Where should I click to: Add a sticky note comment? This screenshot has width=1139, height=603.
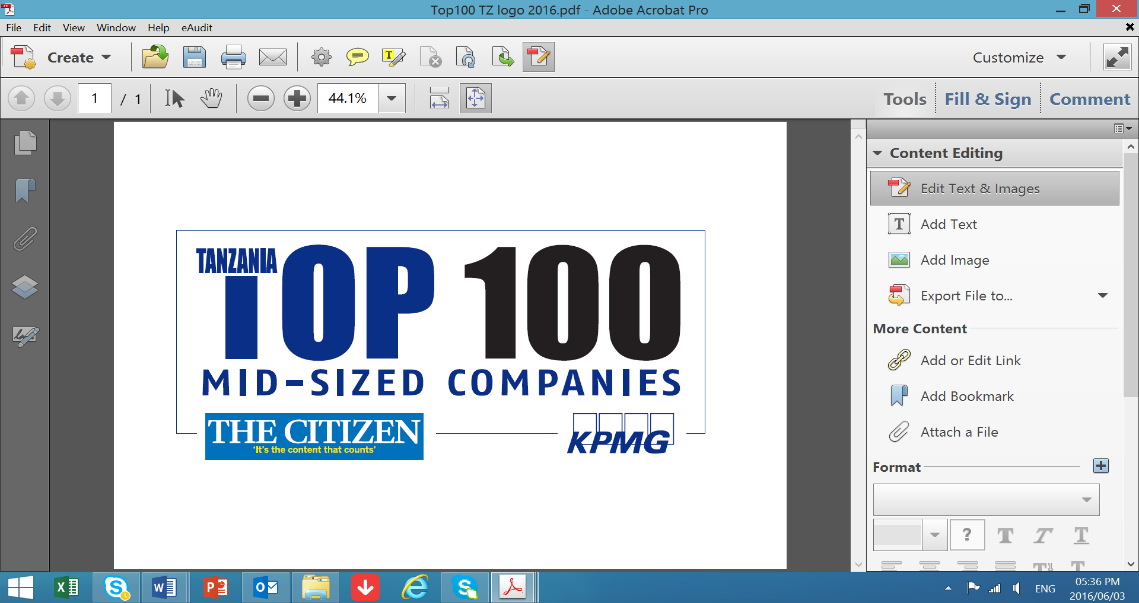pos(357,57)
